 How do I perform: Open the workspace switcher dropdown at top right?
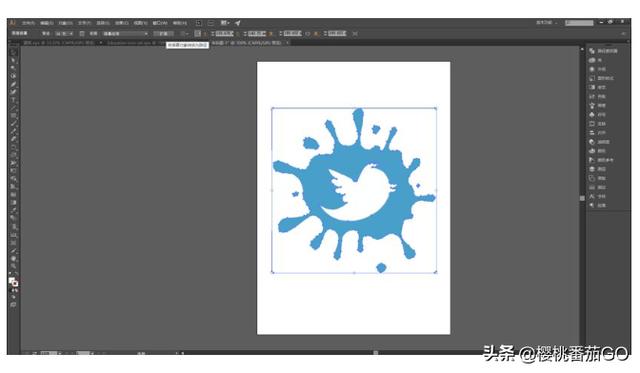tap(547, 23)
